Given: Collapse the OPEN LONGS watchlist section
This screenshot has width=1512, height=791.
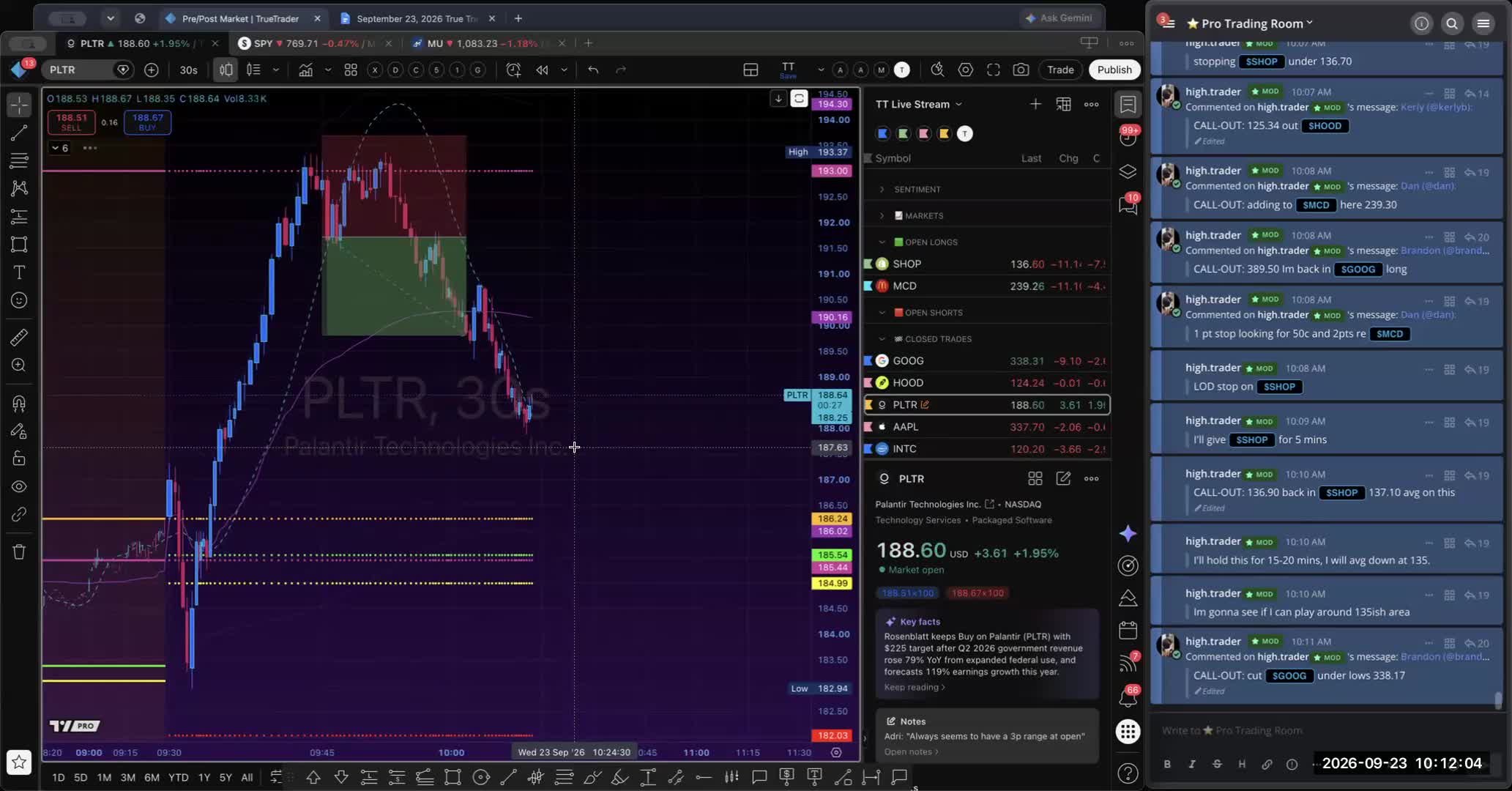Looking at the screenshot, I should (882, 242).
